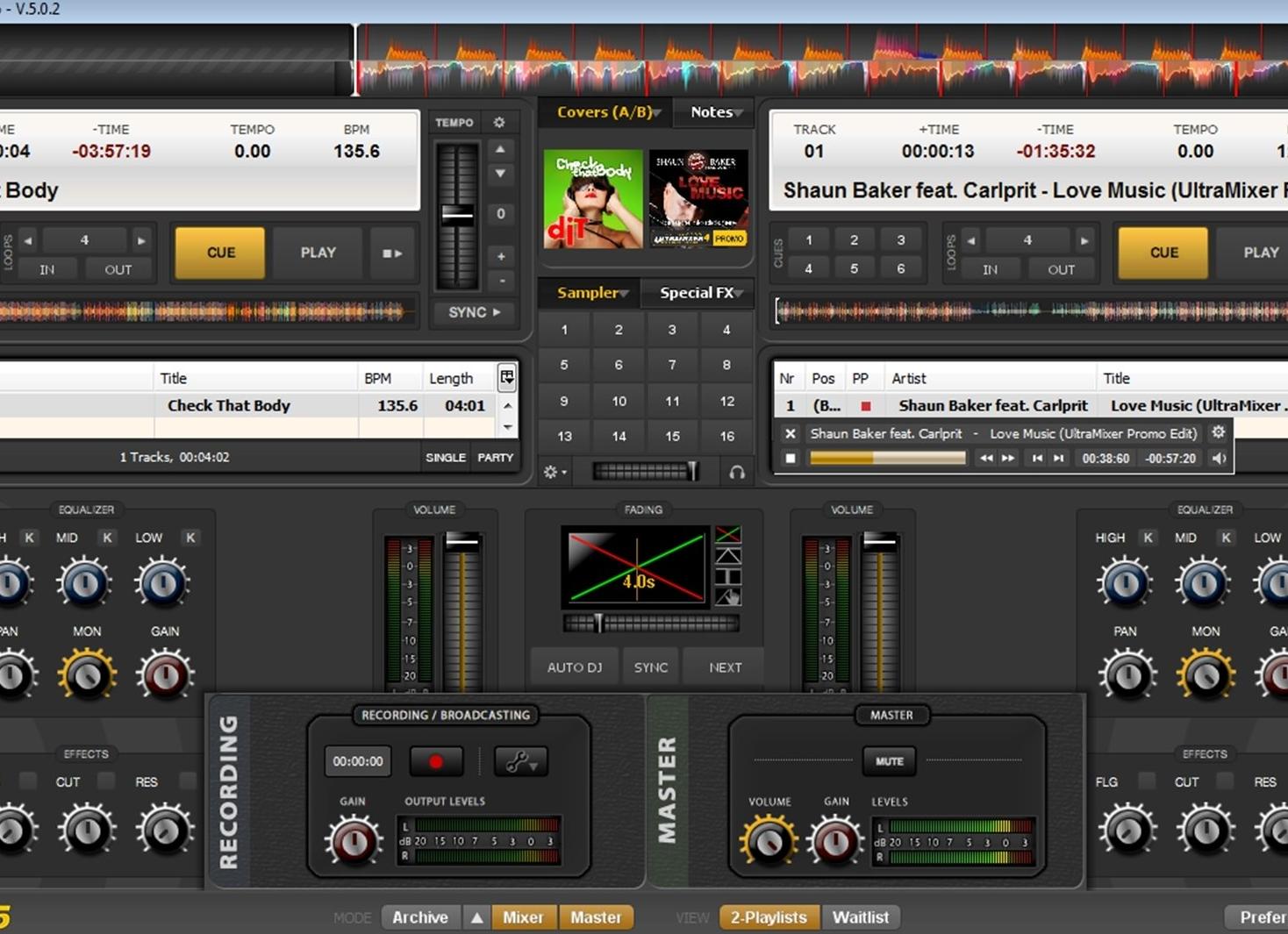Select the crossed-lines fading curve icon
This screenshot has height=934, width=1288.
(728, 534)
